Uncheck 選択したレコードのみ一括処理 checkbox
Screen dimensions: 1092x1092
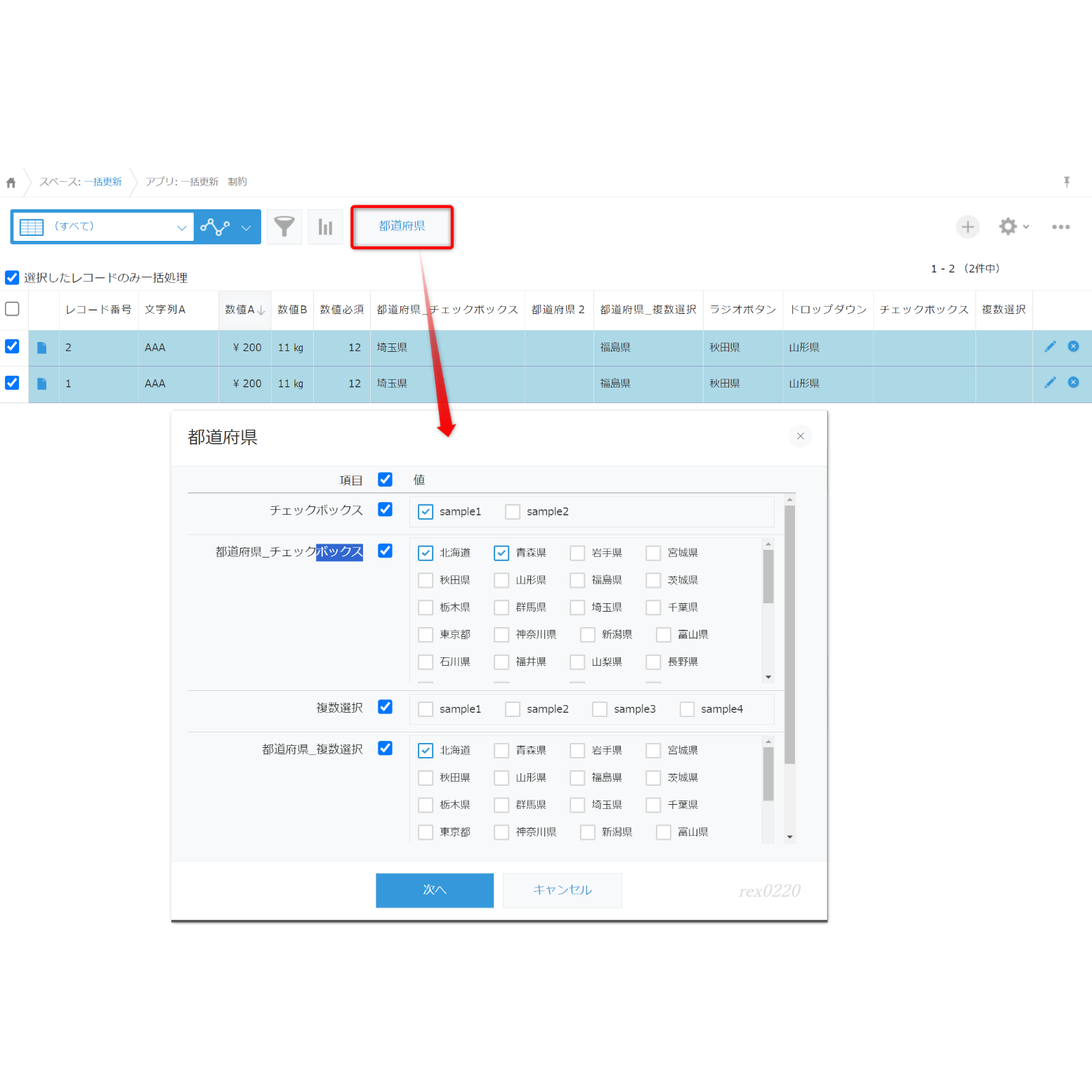click(x=12, y=277)
